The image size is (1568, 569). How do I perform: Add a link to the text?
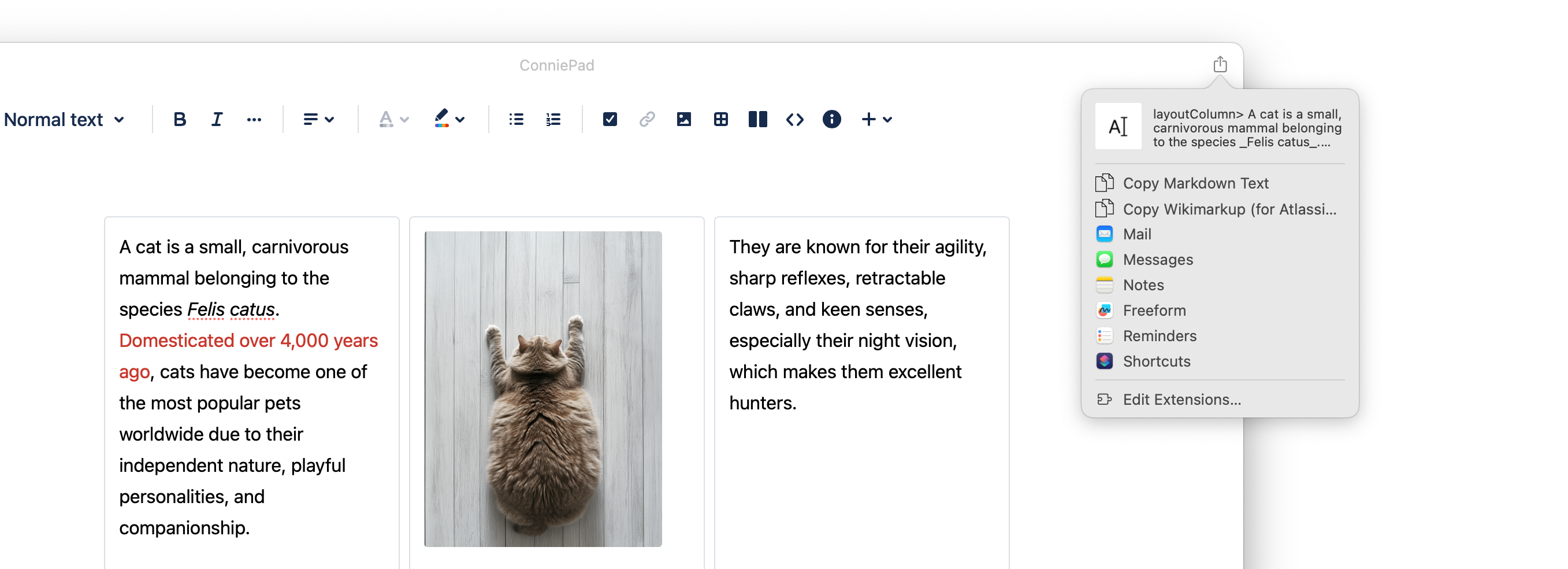[x=646, y=119]
